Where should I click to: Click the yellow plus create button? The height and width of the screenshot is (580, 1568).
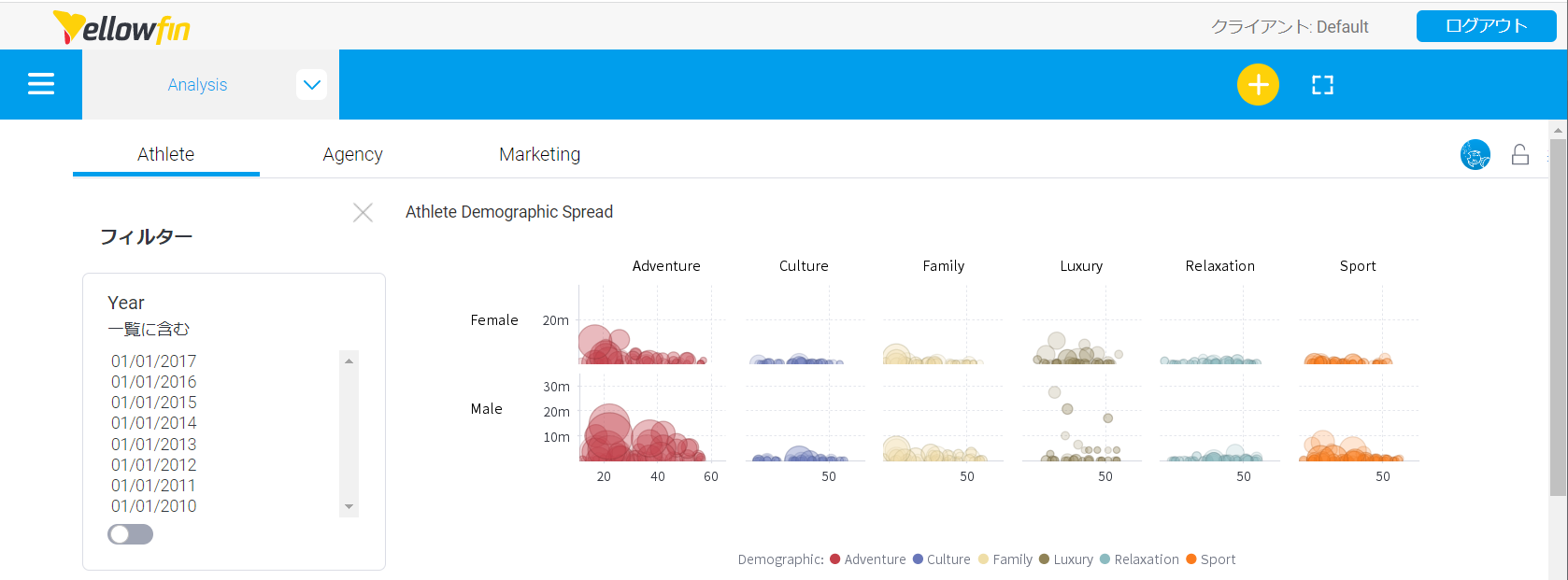point(1258,85)
